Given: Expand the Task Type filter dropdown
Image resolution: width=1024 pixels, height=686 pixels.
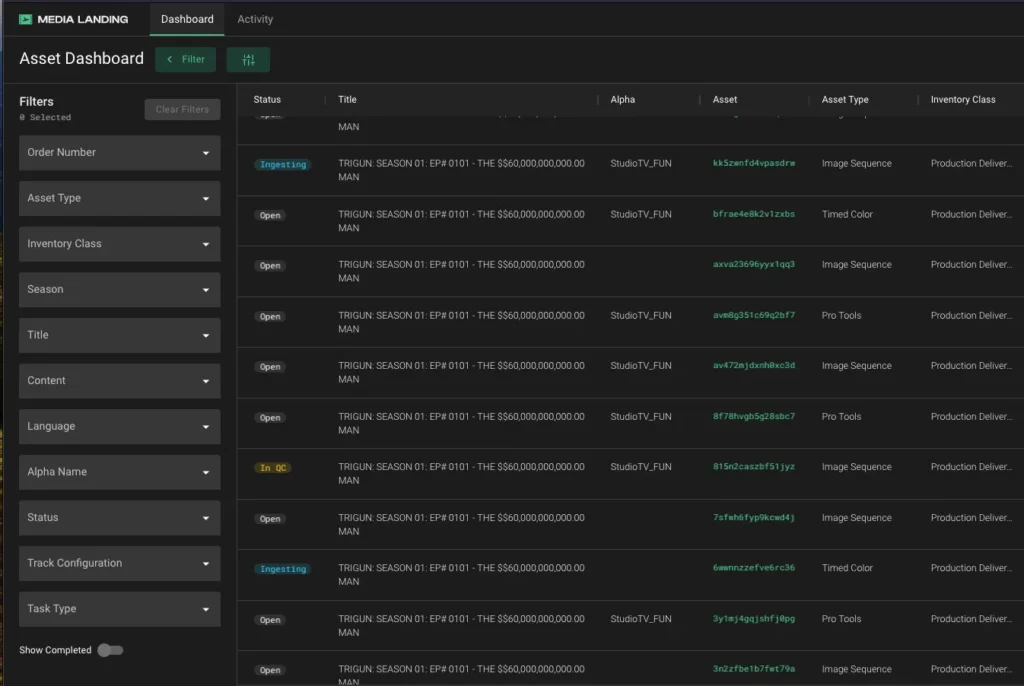Looking at the screenshot, I should tap(119, 609).
